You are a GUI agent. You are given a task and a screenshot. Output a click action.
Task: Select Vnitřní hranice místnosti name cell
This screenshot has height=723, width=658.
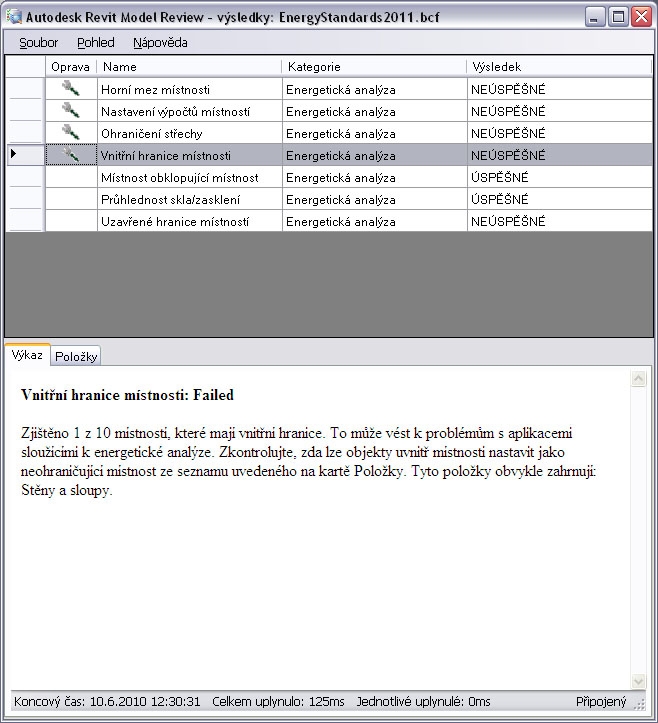[x=190, y=156]
